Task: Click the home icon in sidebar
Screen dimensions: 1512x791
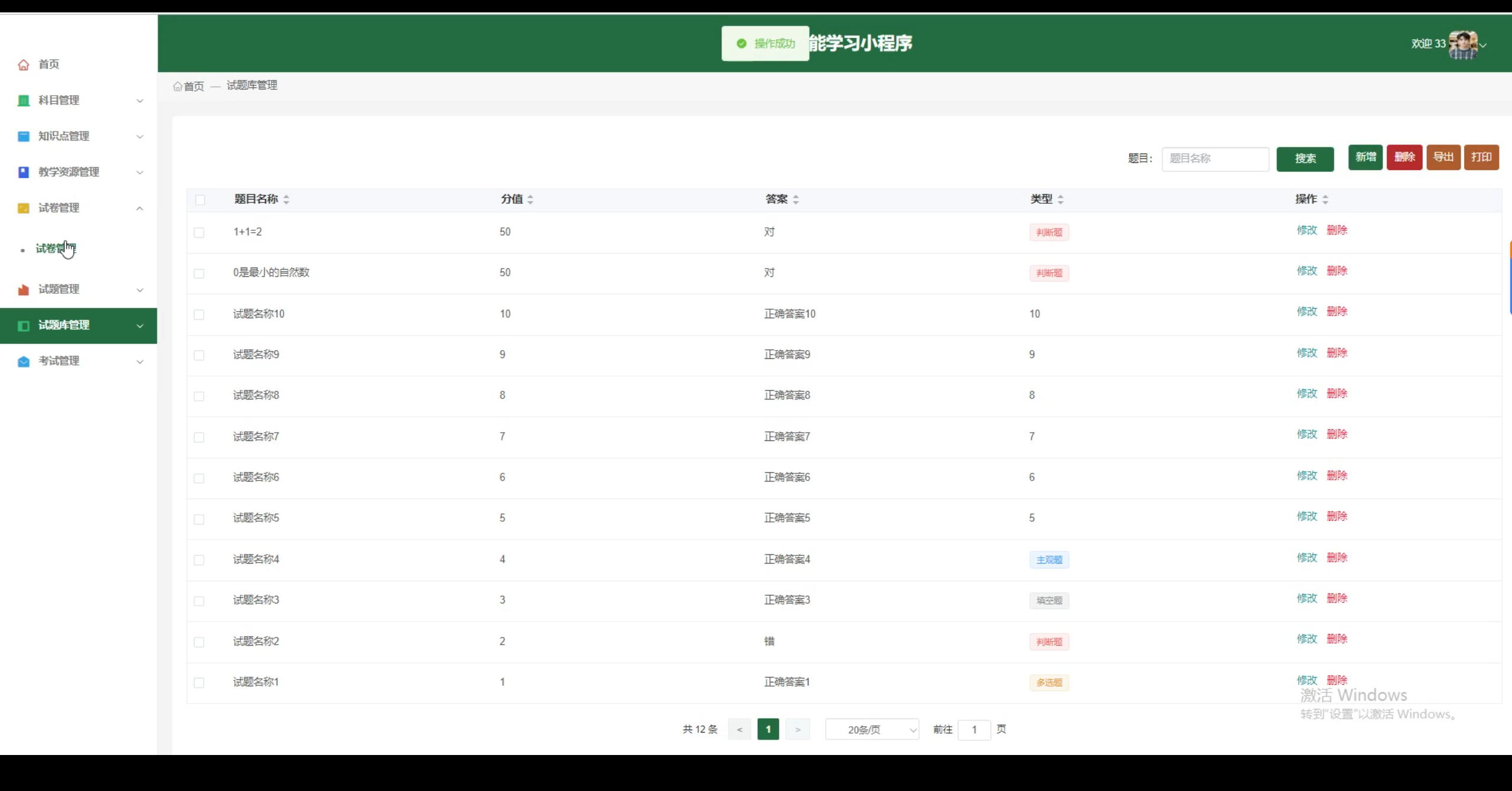Action: [24, 65]
